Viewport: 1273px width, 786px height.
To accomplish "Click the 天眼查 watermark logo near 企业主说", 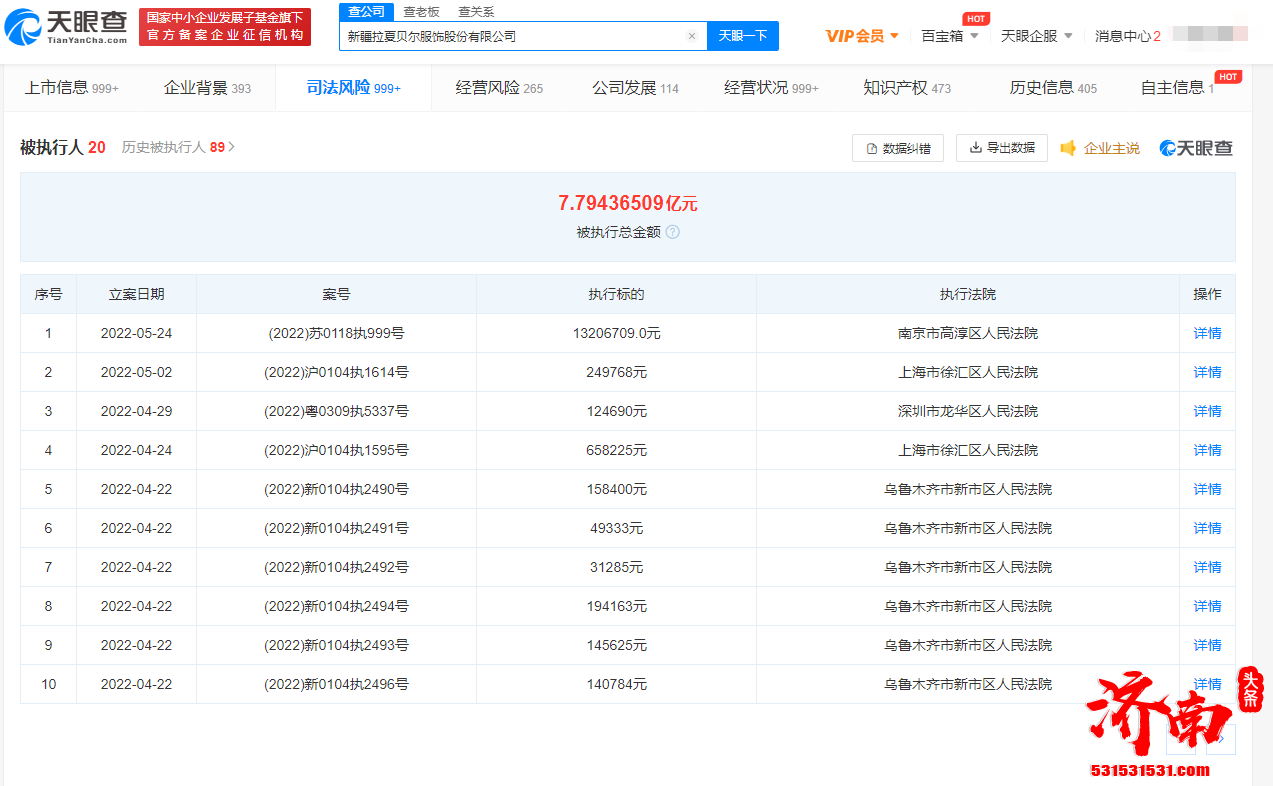I will (1196, 148).
